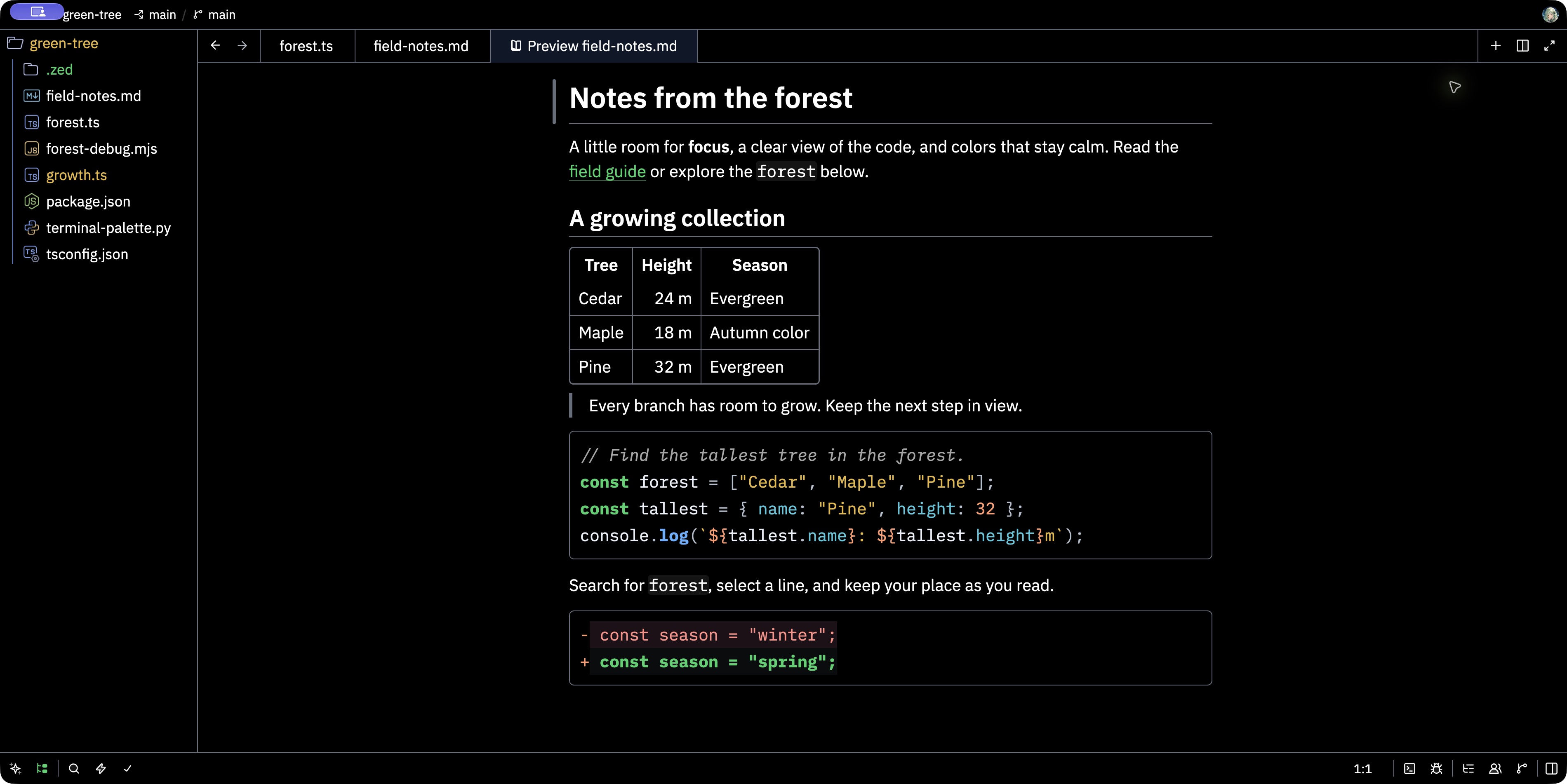
Task: Open the green-tree project name dropdown
Action: [x=92, y=14]
